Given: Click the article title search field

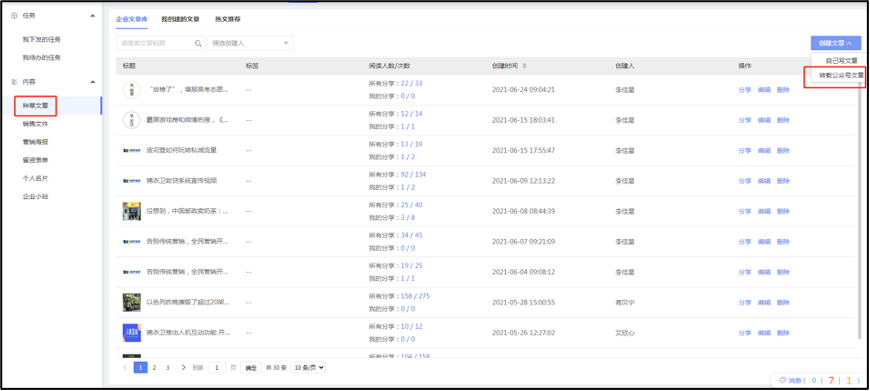Looking at the screenshot, I should coord(160,43).
